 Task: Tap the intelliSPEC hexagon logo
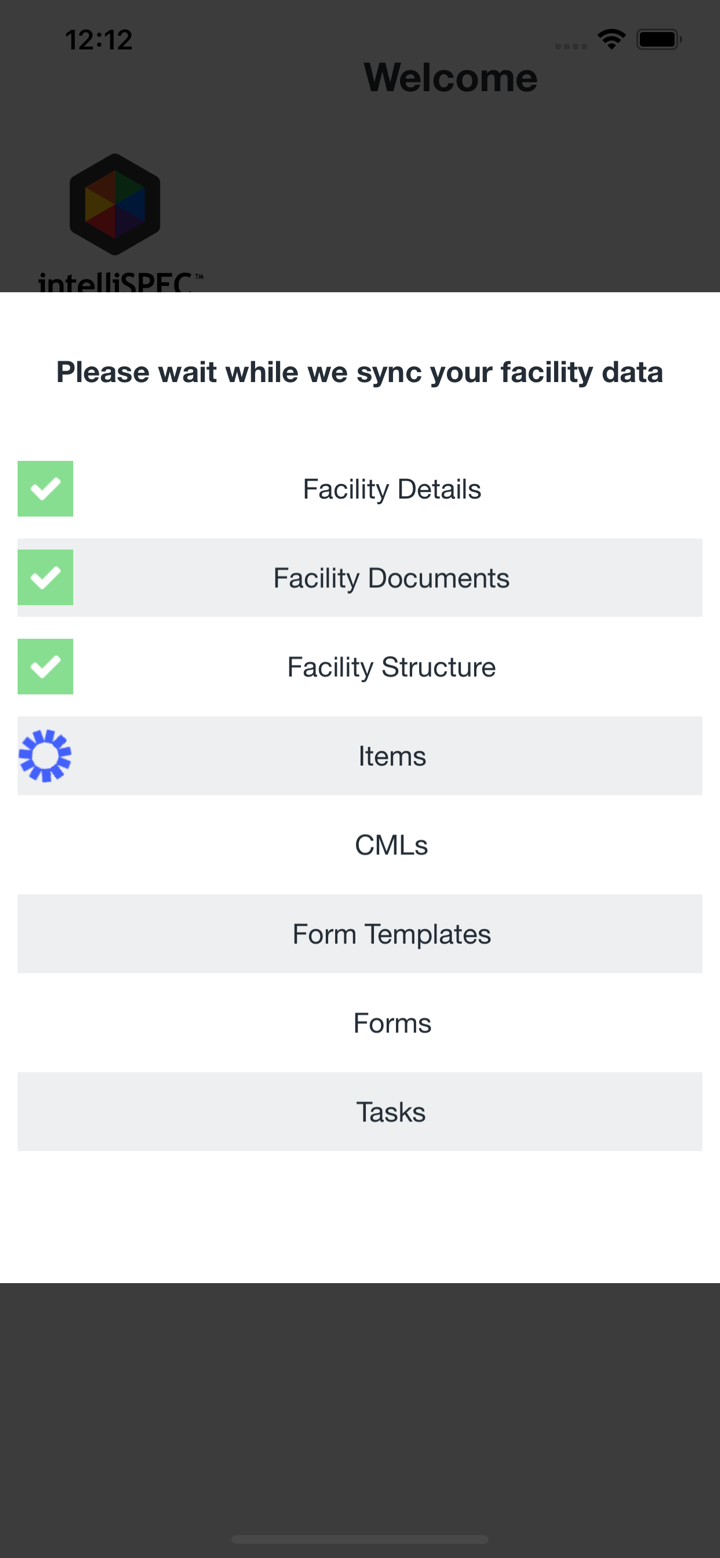[114, 203]
